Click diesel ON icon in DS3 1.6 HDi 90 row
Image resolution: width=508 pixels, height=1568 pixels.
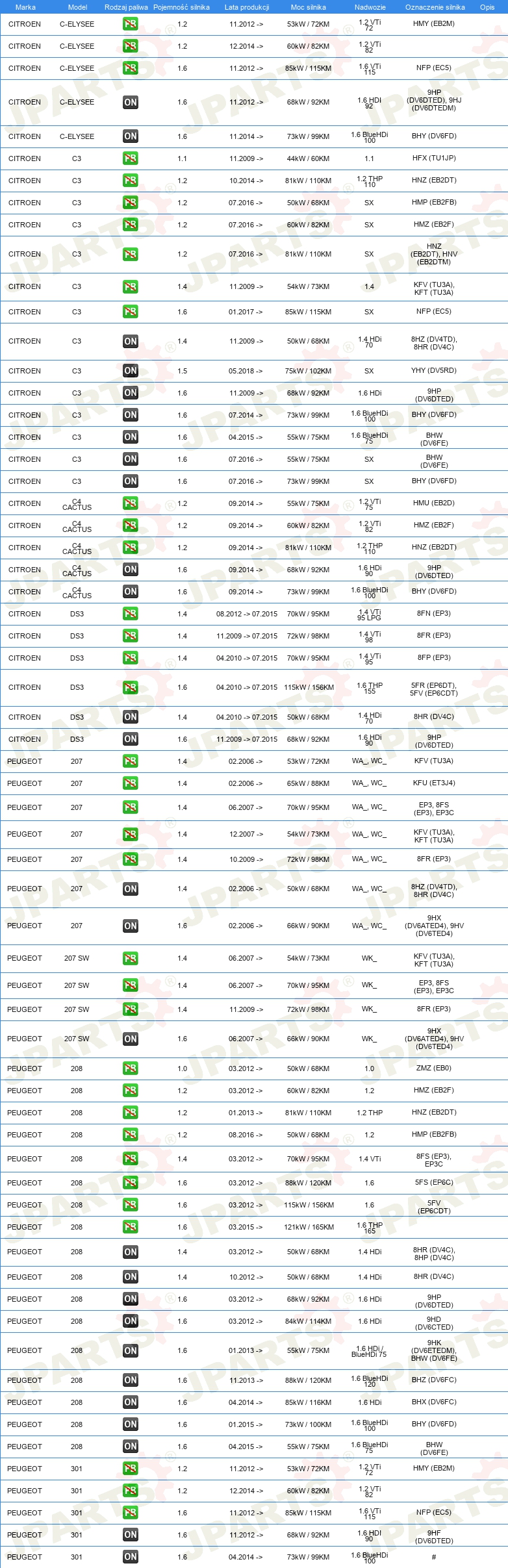pos(131,739)
